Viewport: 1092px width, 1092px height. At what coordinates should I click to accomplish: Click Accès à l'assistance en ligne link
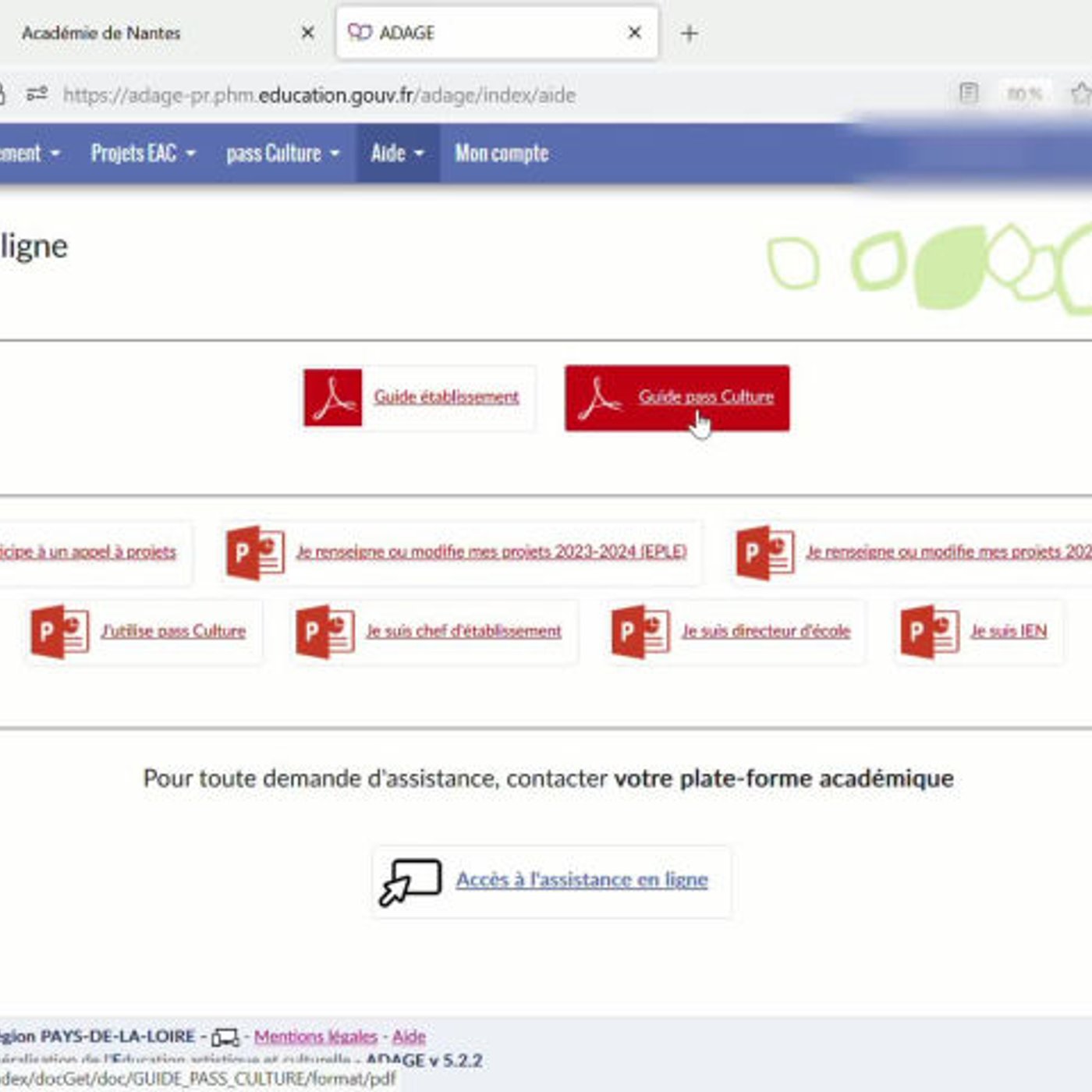pos(582,880)
